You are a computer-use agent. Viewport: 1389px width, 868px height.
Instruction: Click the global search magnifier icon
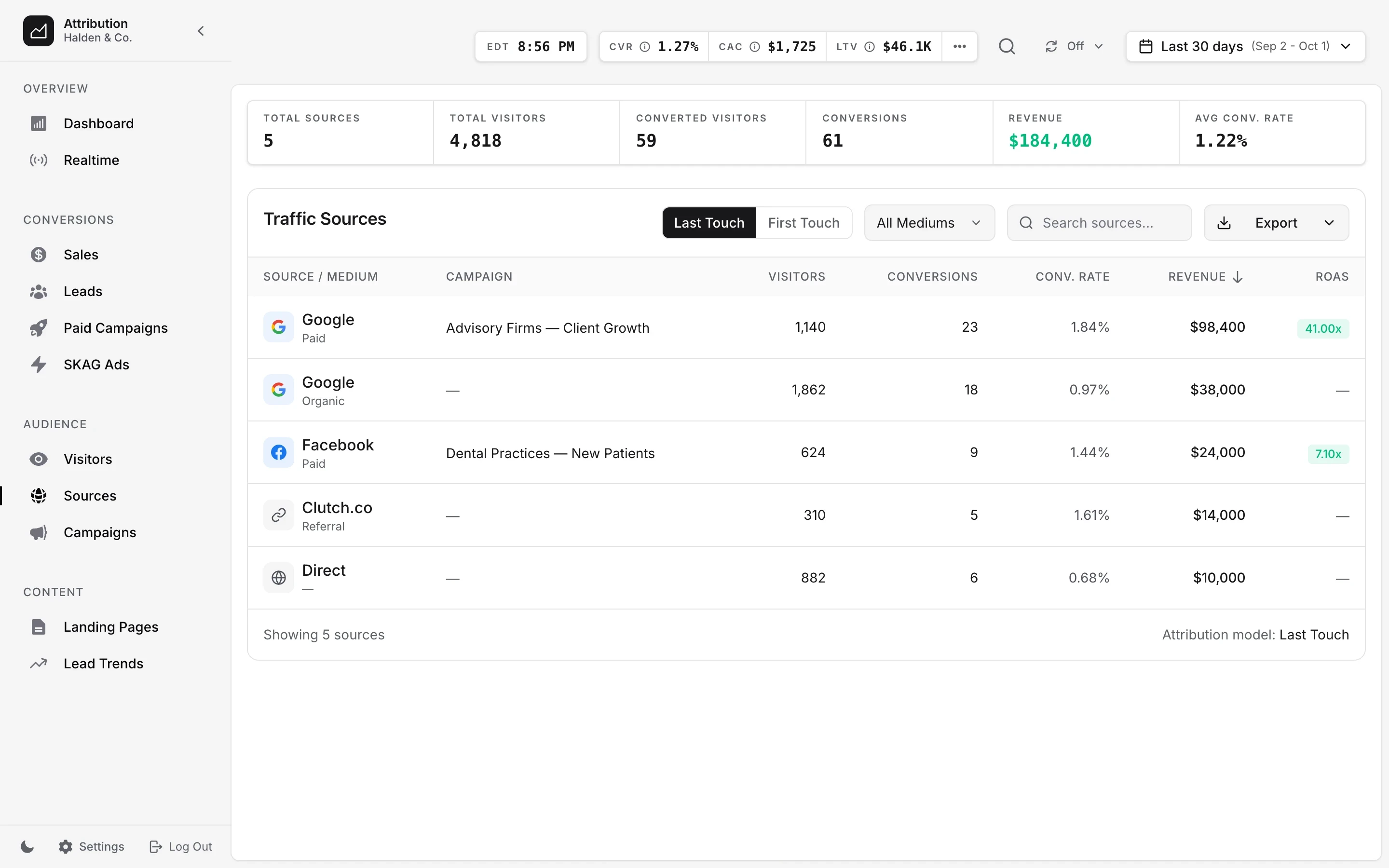(x=1007, y=46)
